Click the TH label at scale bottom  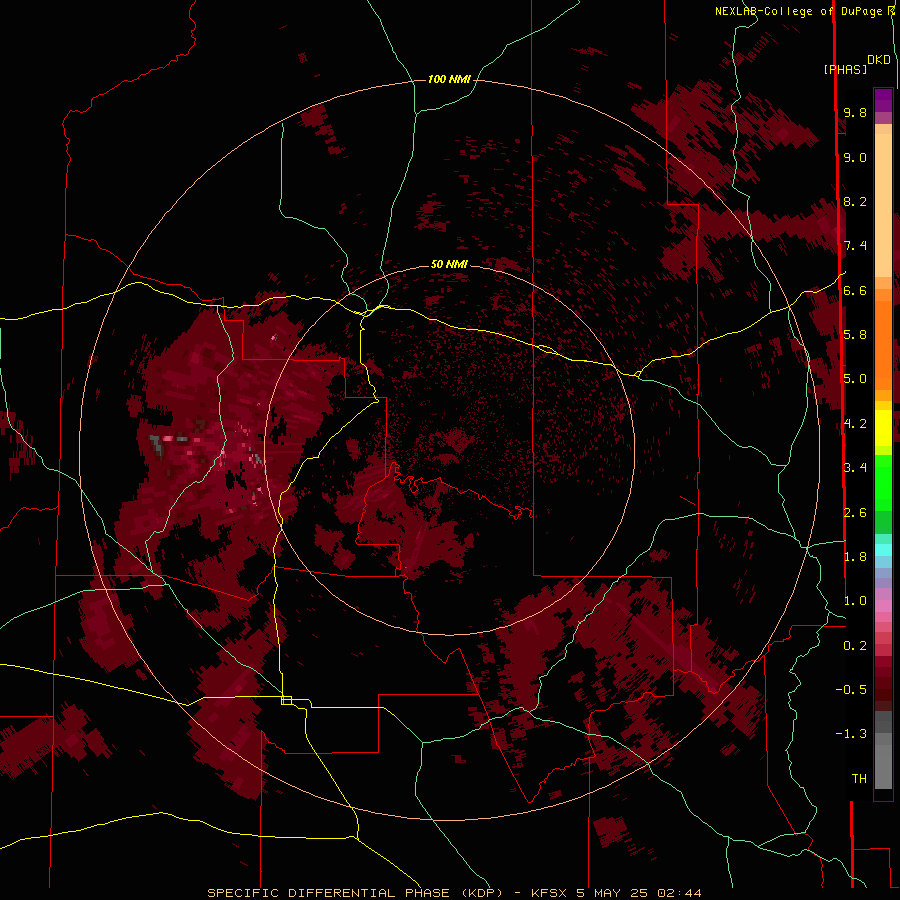pos(859,779)
